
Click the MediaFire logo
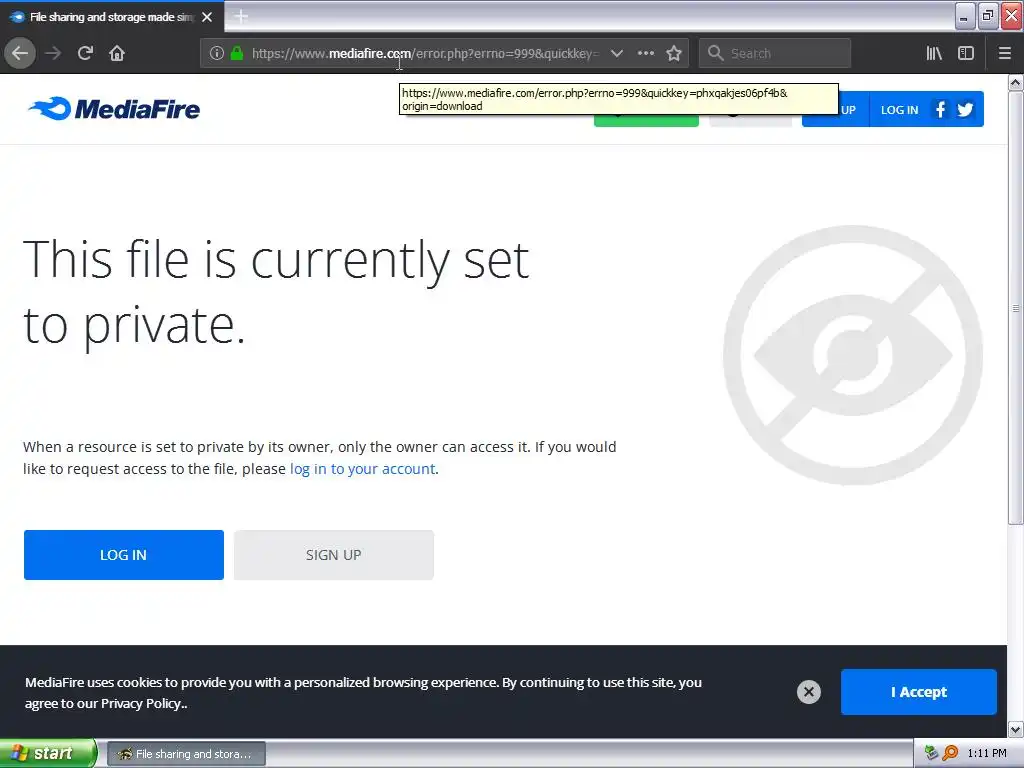point(114,108)
